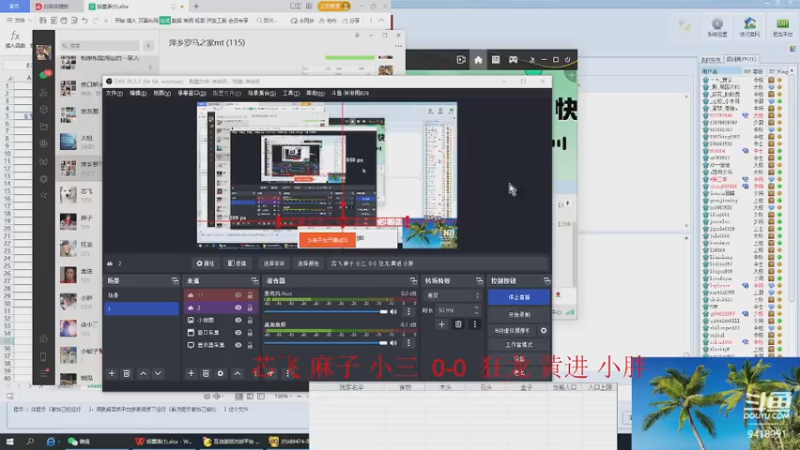This screenshot has width=800, height=450.
Task: Open OBS 文件(F) menu
Action: click(114, 93)
